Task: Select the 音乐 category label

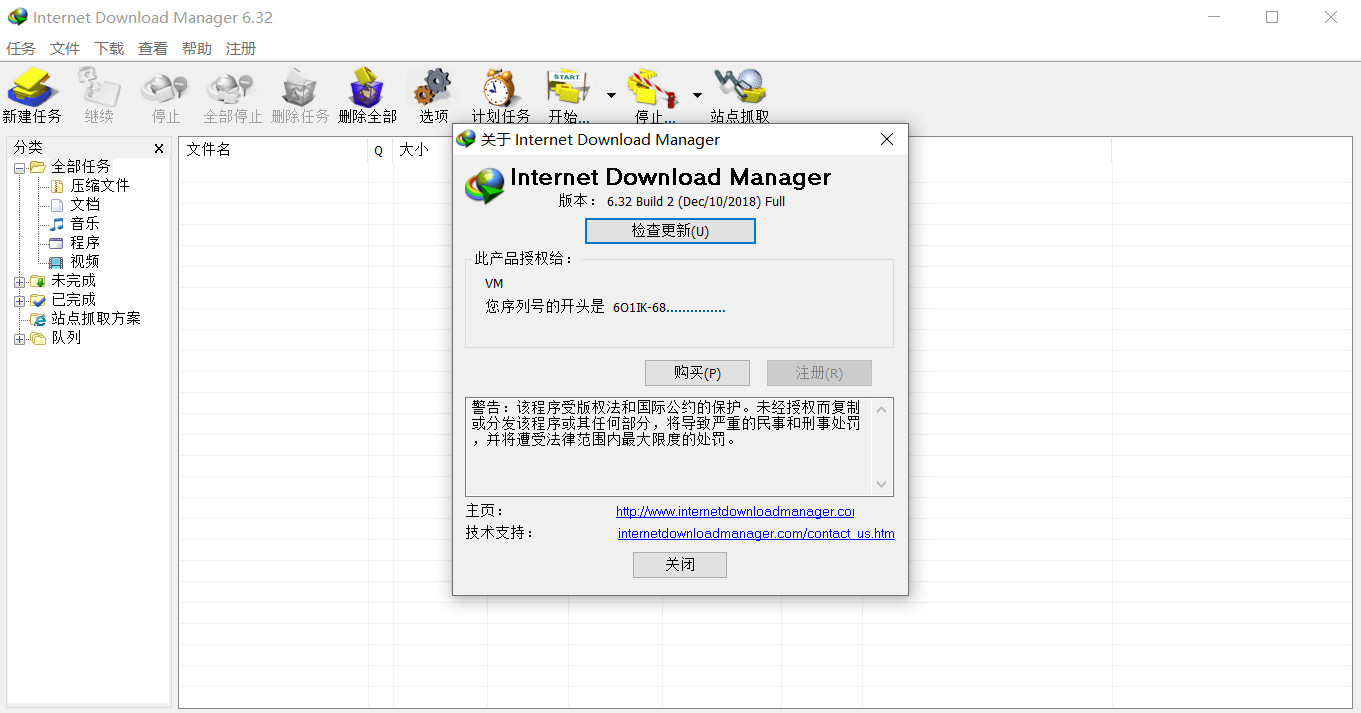Action: [x=85, y=224]
